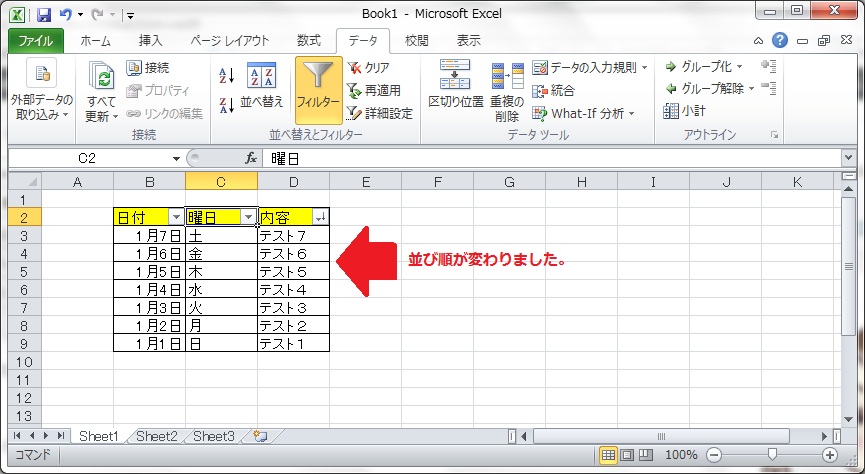Viewport: 865px width, 474px height.
Task: Click the fx insert function button
Action: [x=251, y=159]
